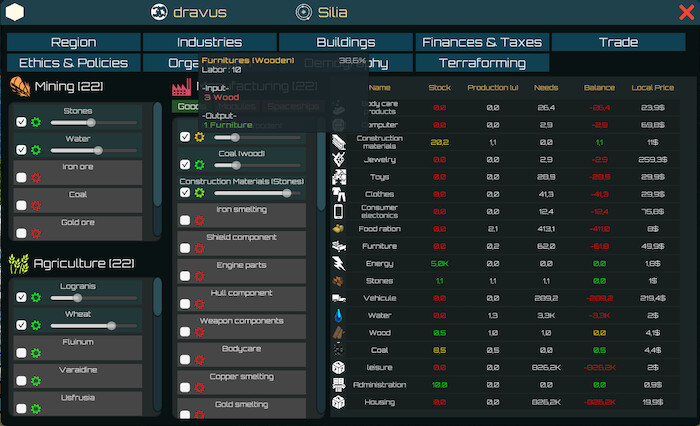Enable the Gold ore mining checkbox
This screenshot has width=700, height=426.
click(22, 232)
